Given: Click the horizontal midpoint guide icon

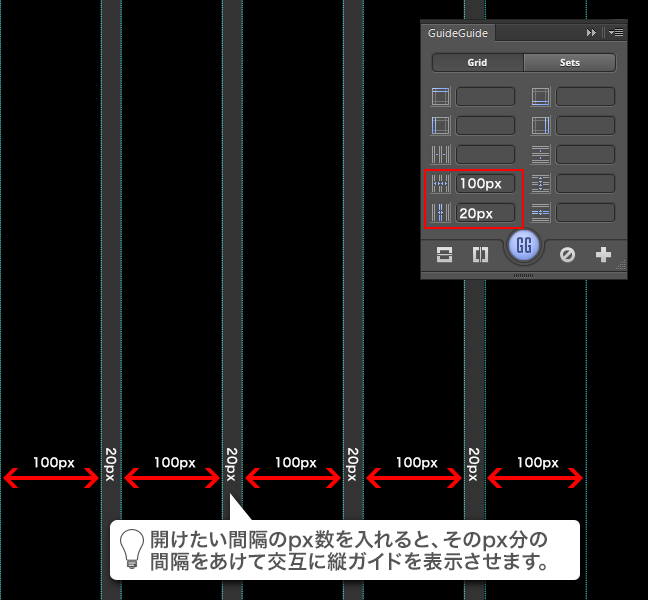Looking at the screenshot, I should tap(445, 255).
